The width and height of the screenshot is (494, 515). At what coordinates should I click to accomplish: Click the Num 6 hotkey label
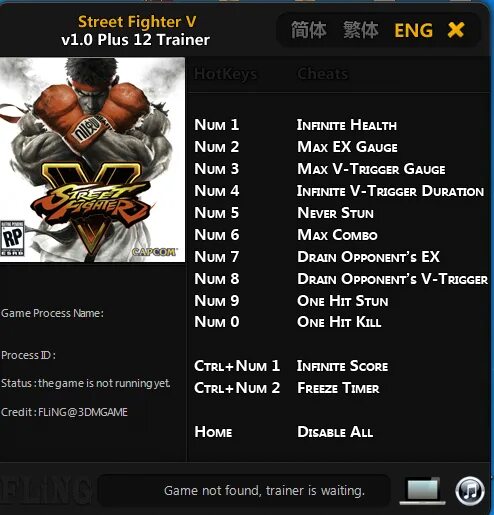click(x=217, y=235)
